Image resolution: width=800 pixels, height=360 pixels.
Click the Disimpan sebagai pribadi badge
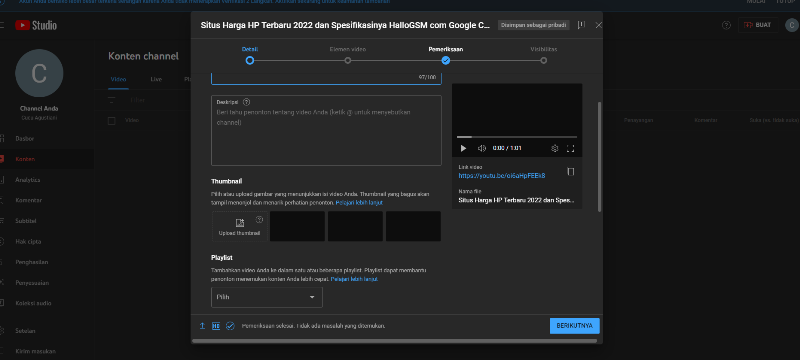tap(533, 25)
